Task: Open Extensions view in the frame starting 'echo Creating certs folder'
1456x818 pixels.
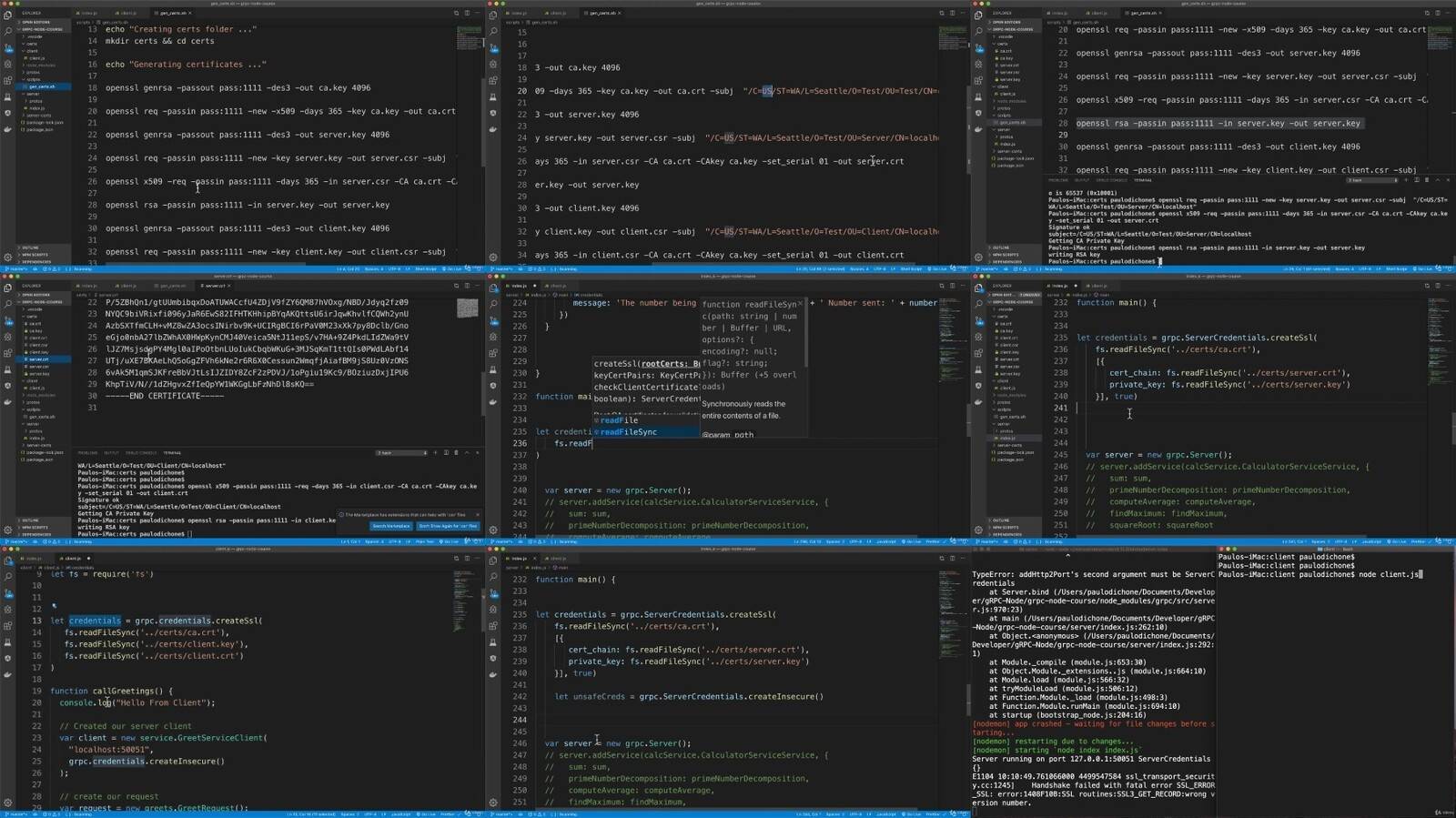Action: [7, 80]
